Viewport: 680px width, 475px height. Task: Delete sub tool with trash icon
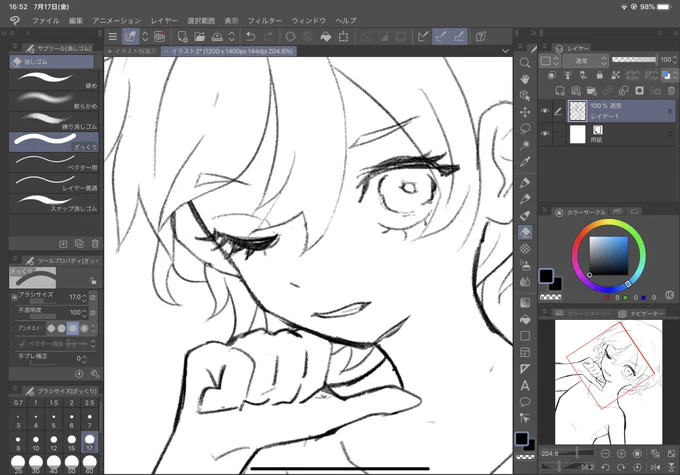[95, 244]
